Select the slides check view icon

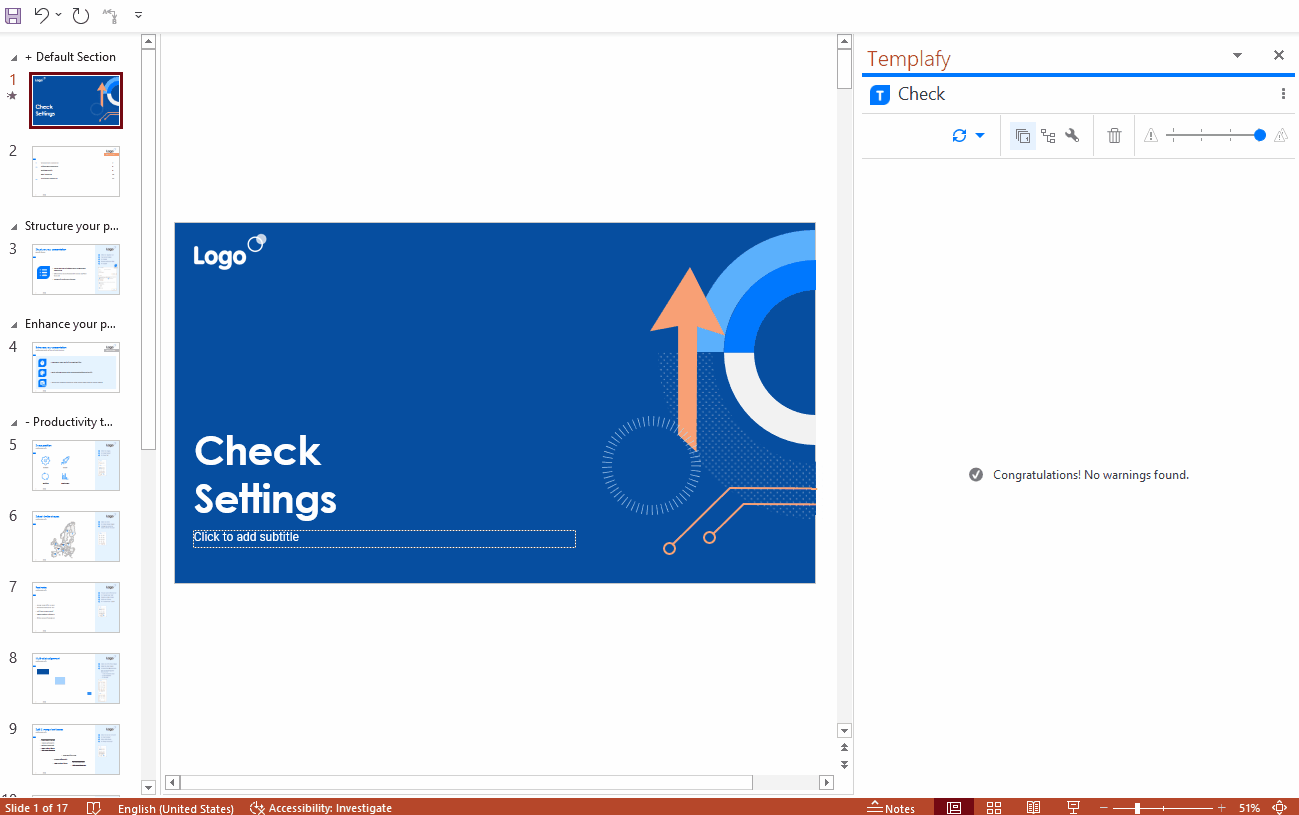[x=1022, y=135]
